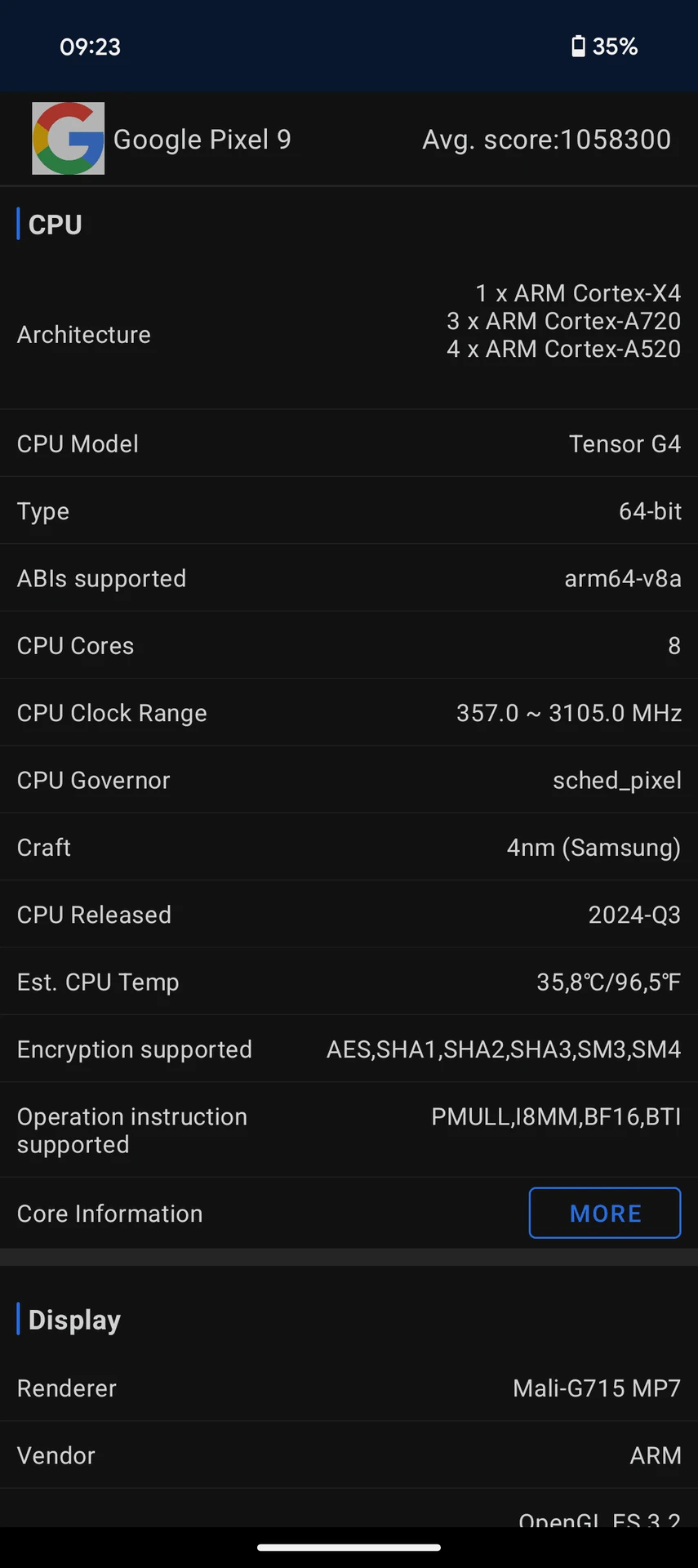
Task: Tap the Craft 4nm (Samsung) row
Action: pyautogui.click(x=349, y=847)
